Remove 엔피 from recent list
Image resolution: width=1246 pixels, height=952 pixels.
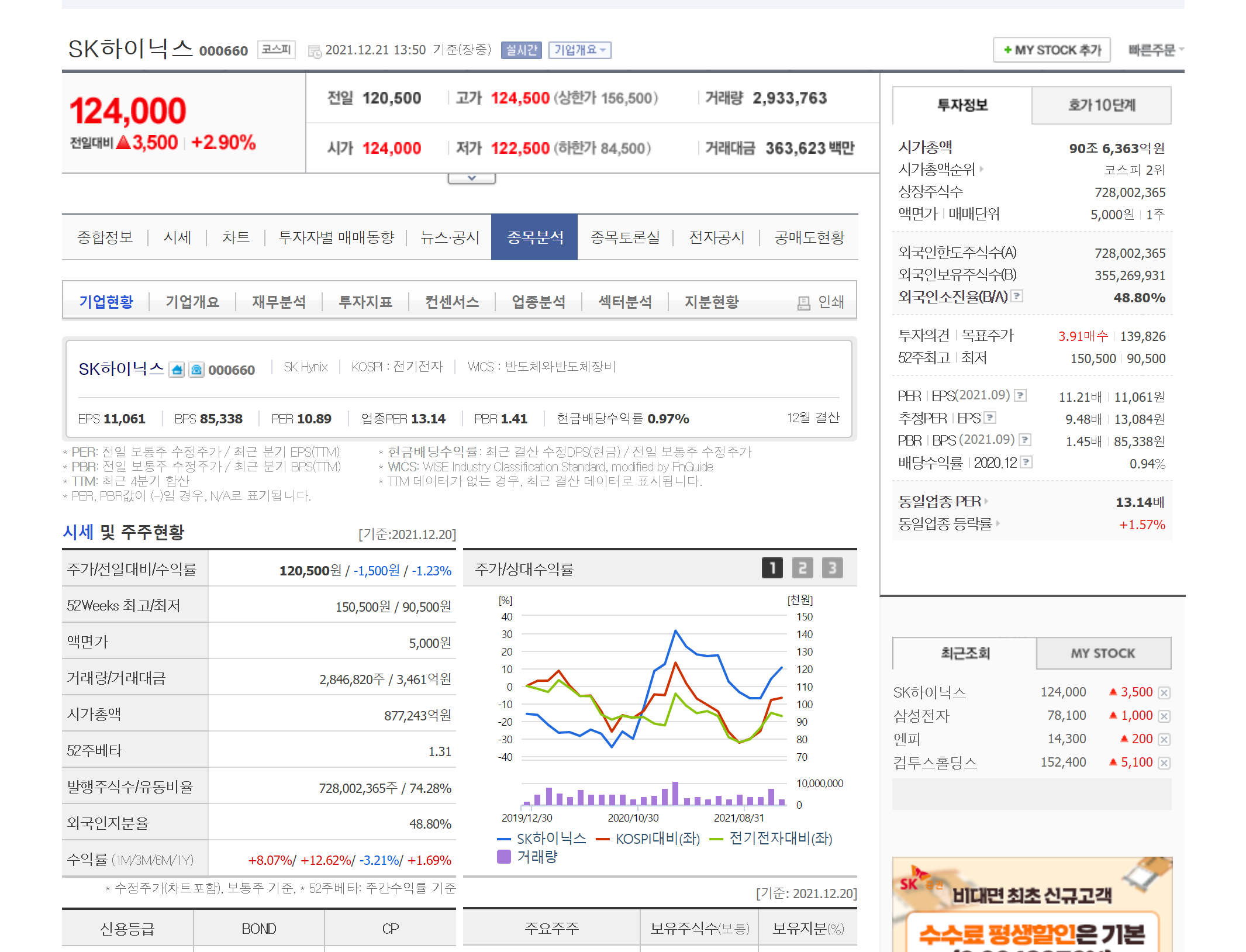pyautogui.click(x=1164, y=740)
